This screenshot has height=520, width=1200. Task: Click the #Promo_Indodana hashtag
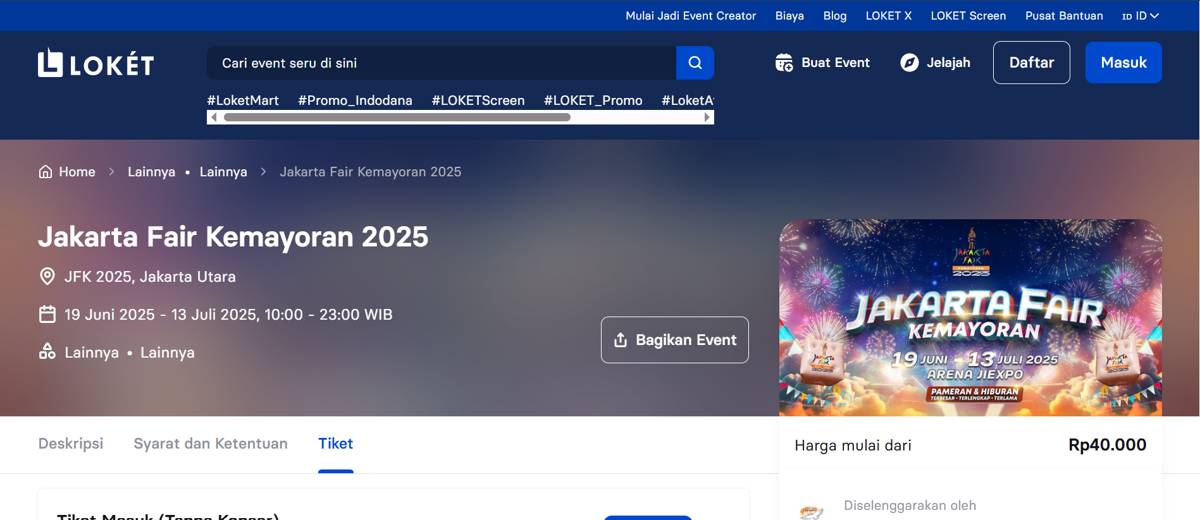pos(355,100)
